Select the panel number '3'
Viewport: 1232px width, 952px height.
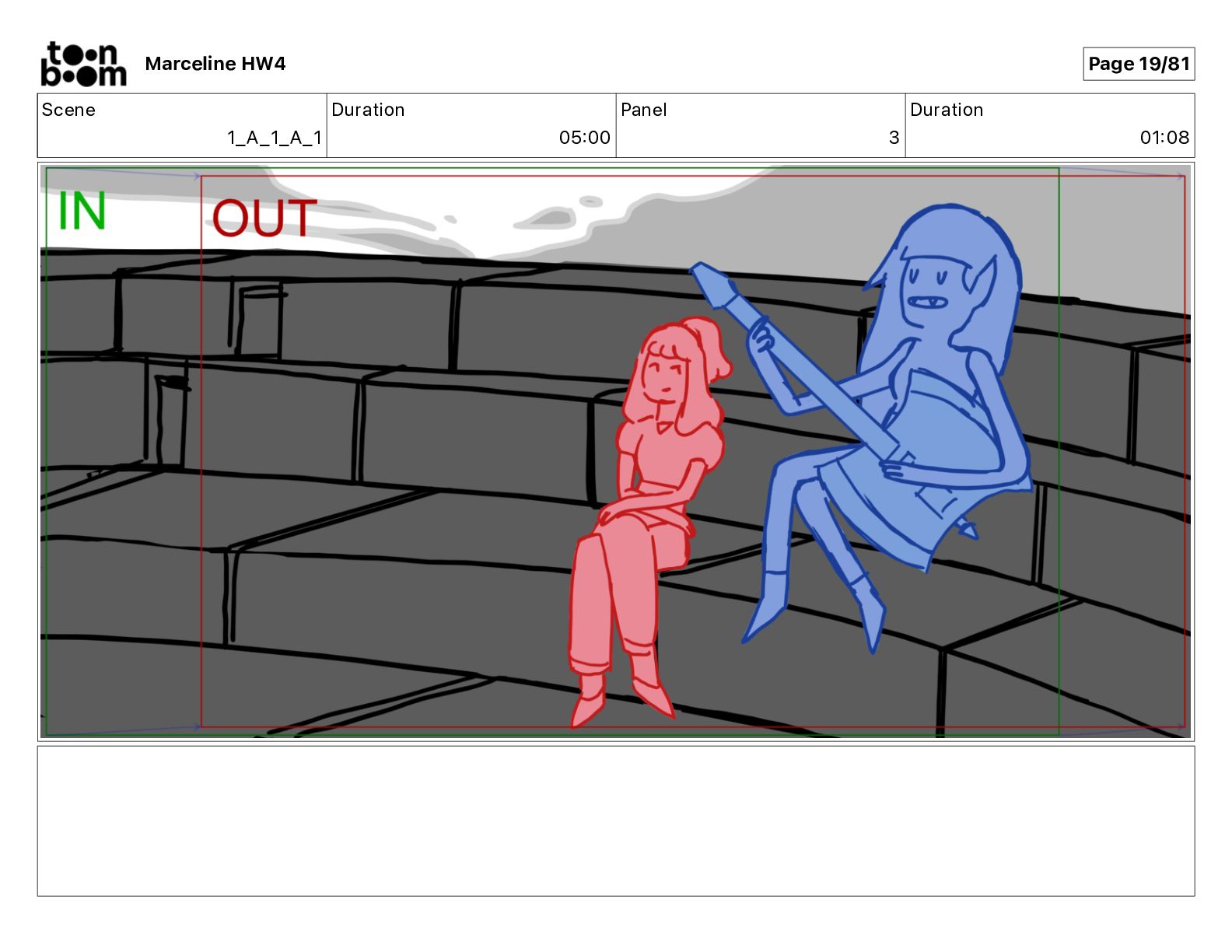[x=894, y=138]
